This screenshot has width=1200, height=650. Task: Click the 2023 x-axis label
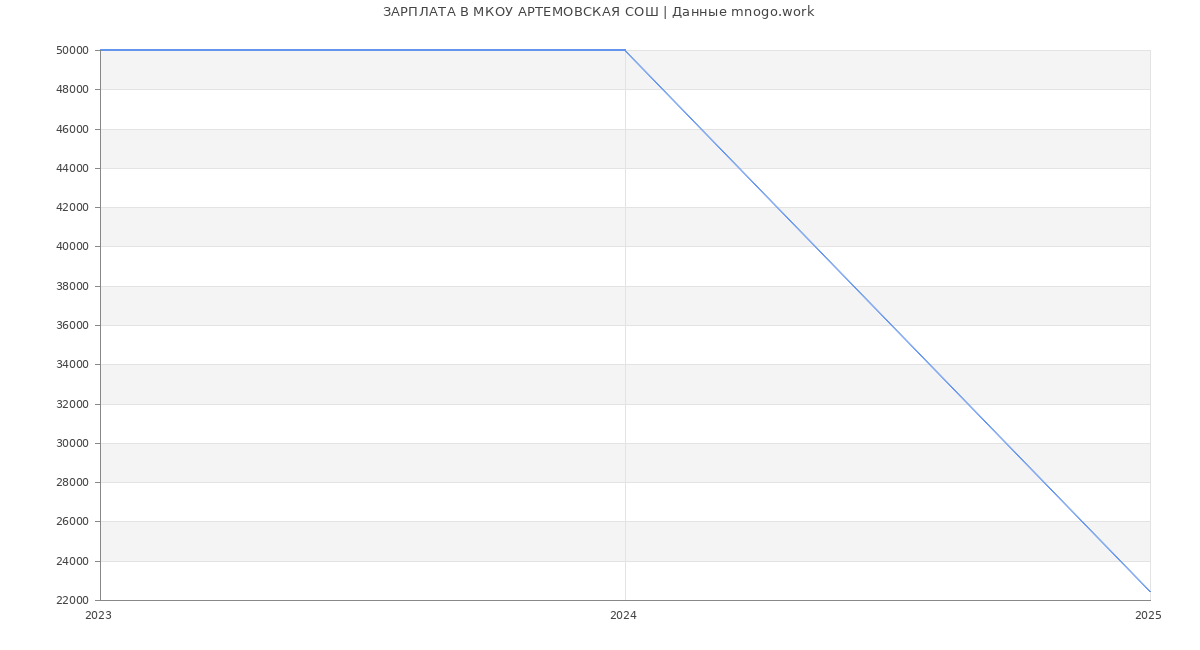pyautogui.click(x=98, y=616)
